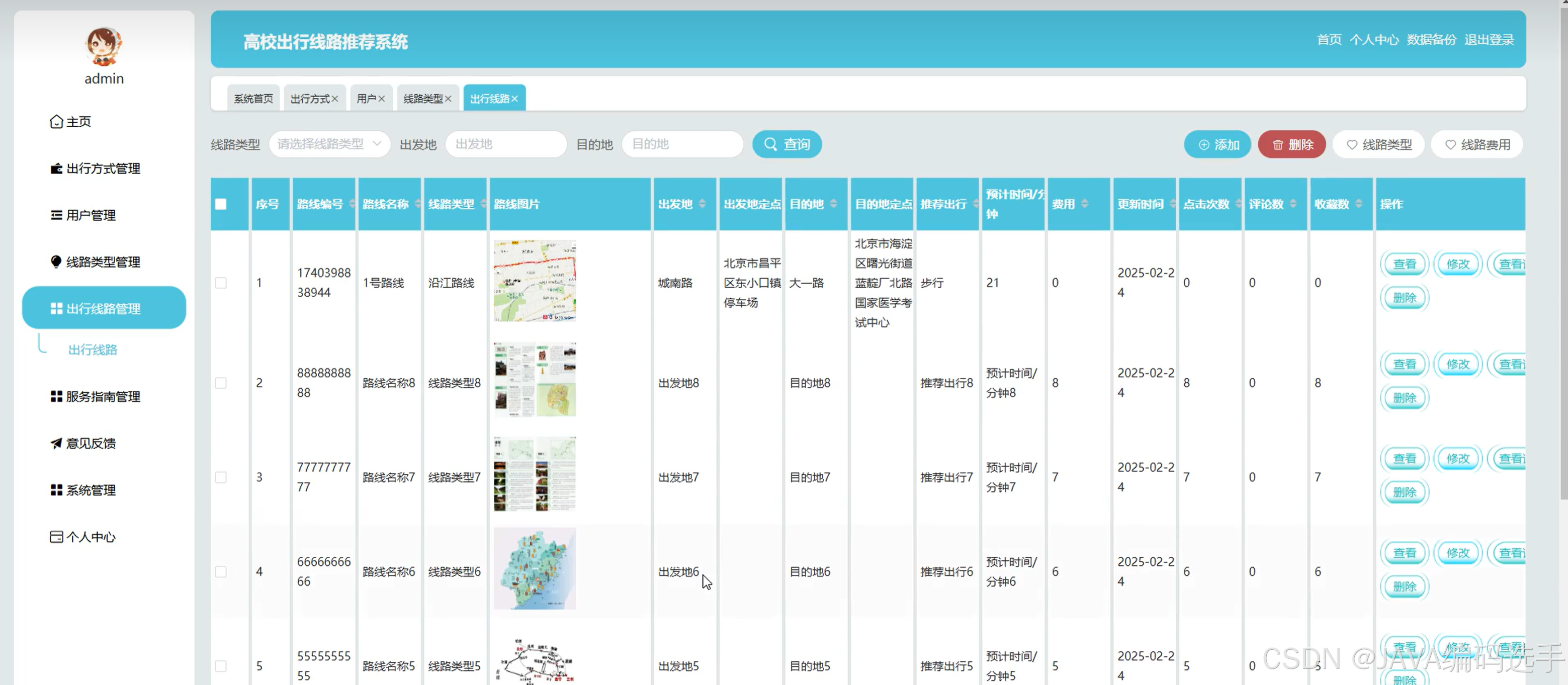Switch to the 出行方式 tab

pyautogui.click(x=310, y=99)
